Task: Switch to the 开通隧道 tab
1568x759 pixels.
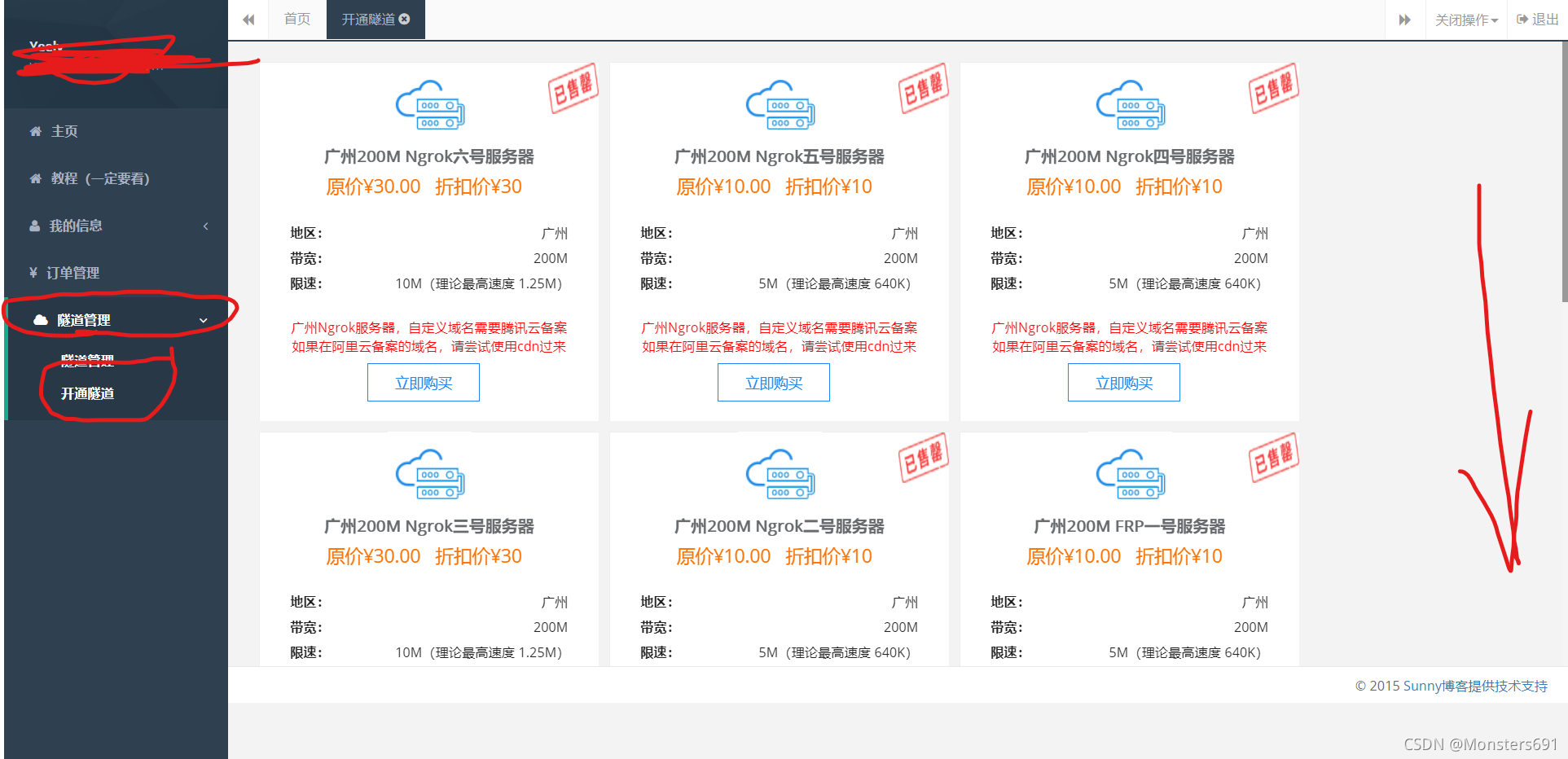Action: [x=376, y=20]
